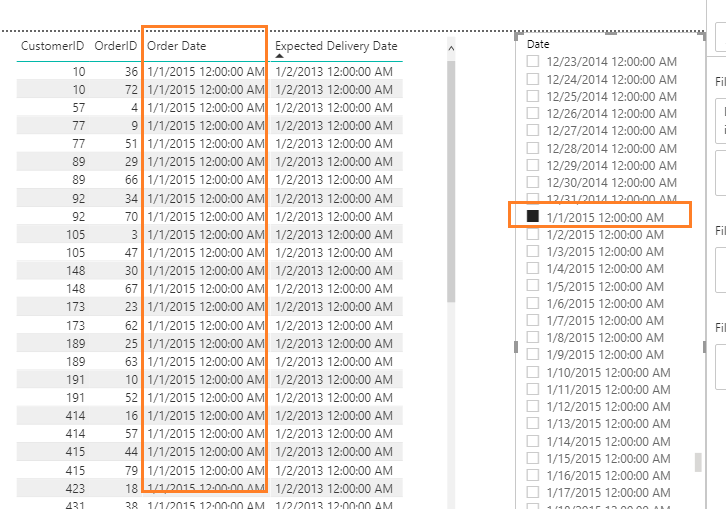Click OrderID cell 57
The image size is (726, 509).
pos(131,434)
